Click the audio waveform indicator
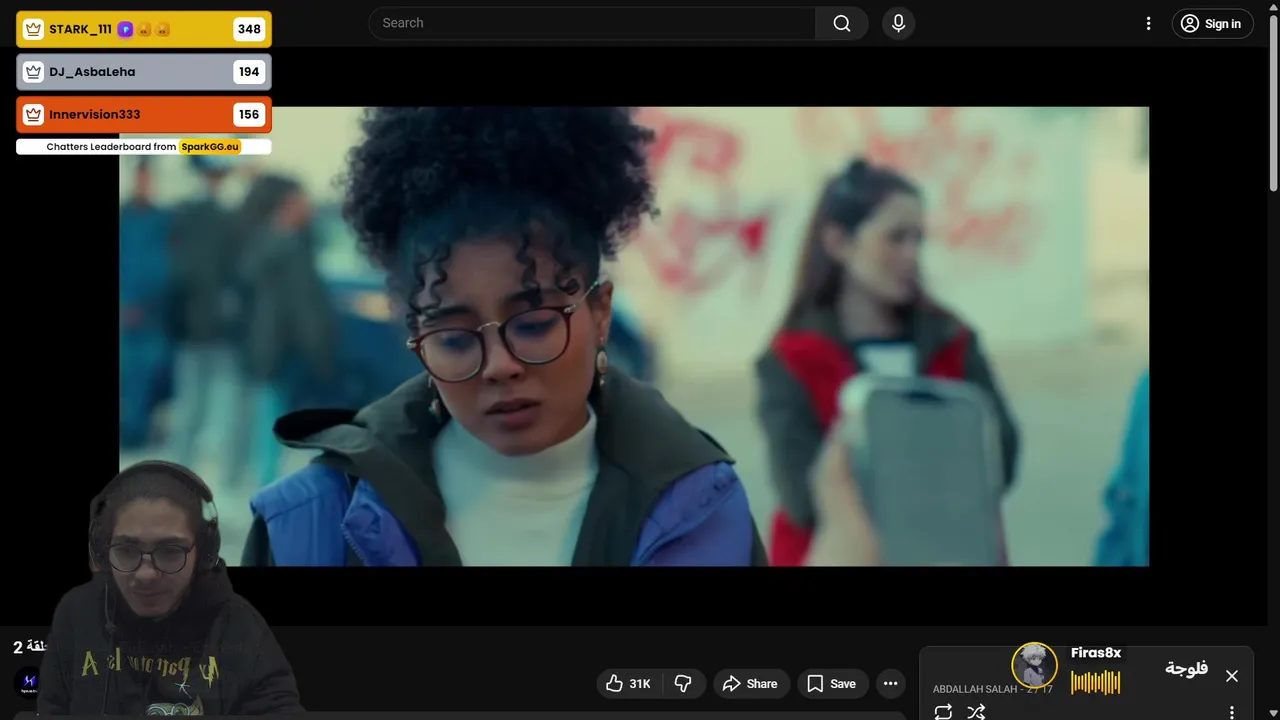The width and height of the screenshot is (1280, 720). [1095, 683]
